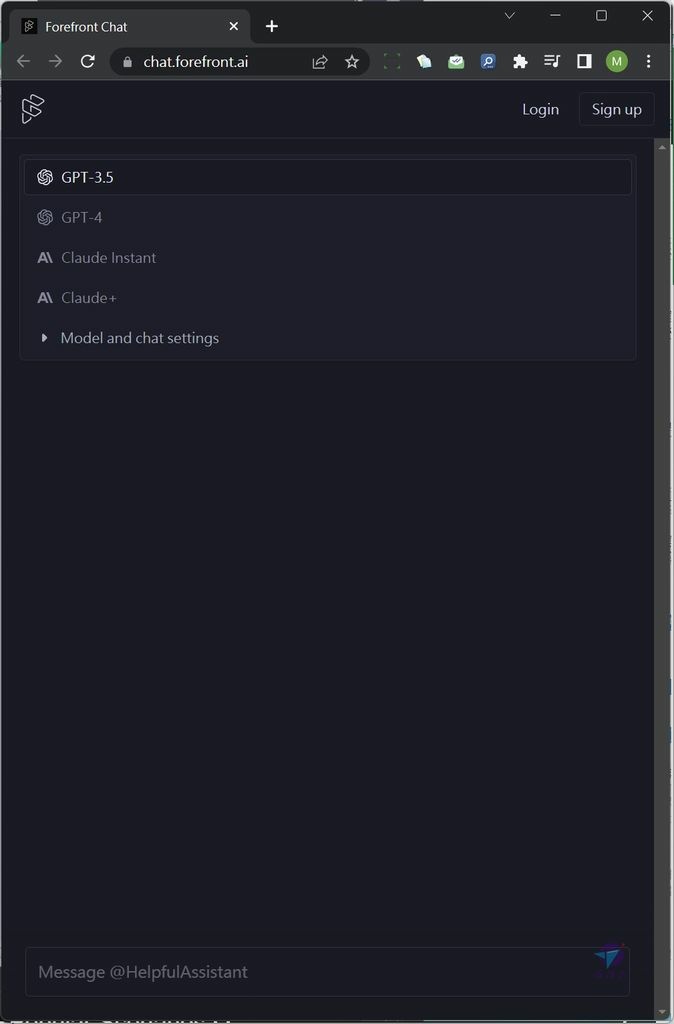The image size is (674, 1024).
Task: Open a new browser tab
Action: point(272,26)
